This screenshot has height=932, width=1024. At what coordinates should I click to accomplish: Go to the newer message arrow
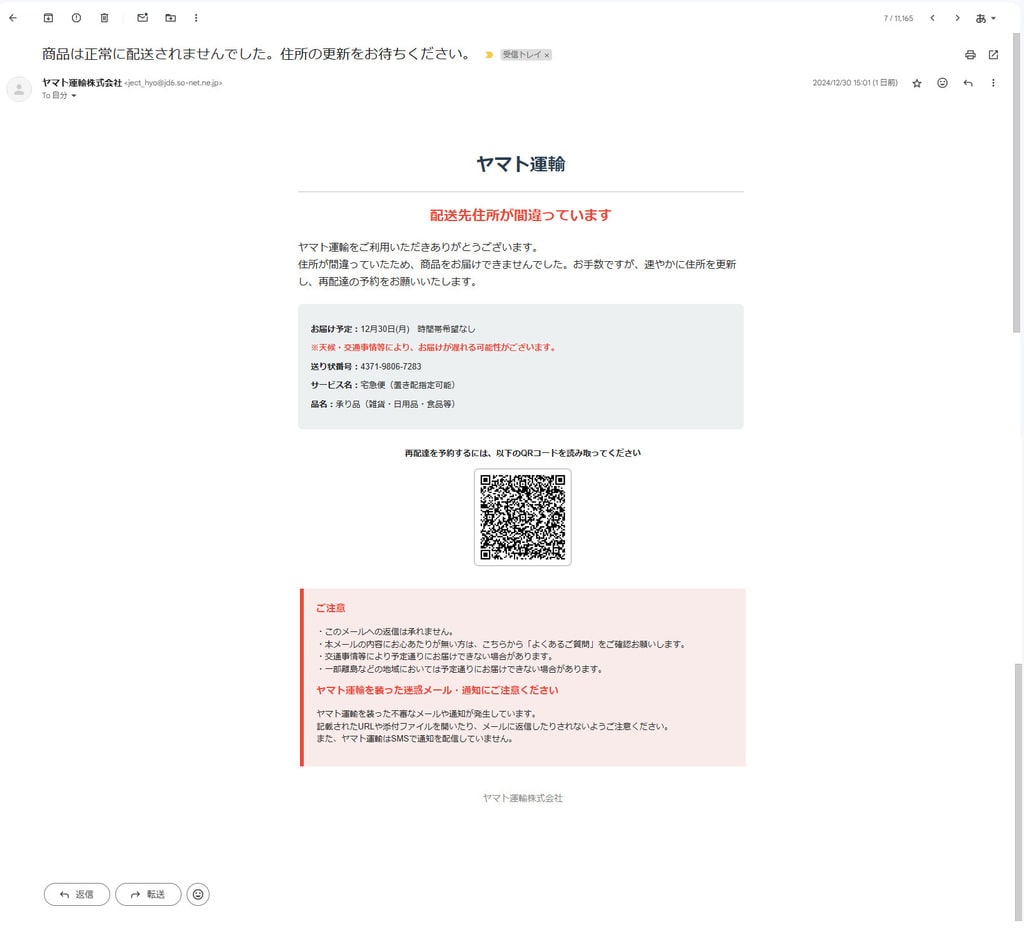(x=933, y=18)
